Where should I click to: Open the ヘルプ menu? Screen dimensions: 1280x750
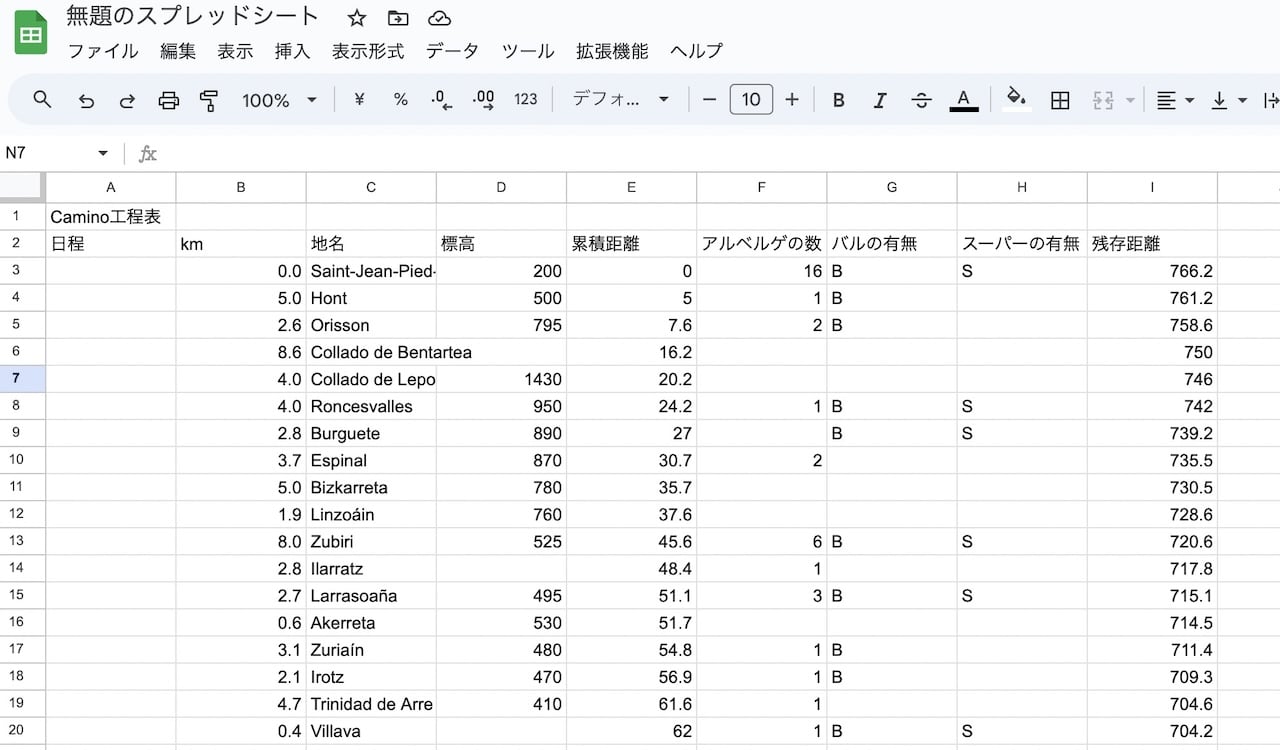[696, 51]
